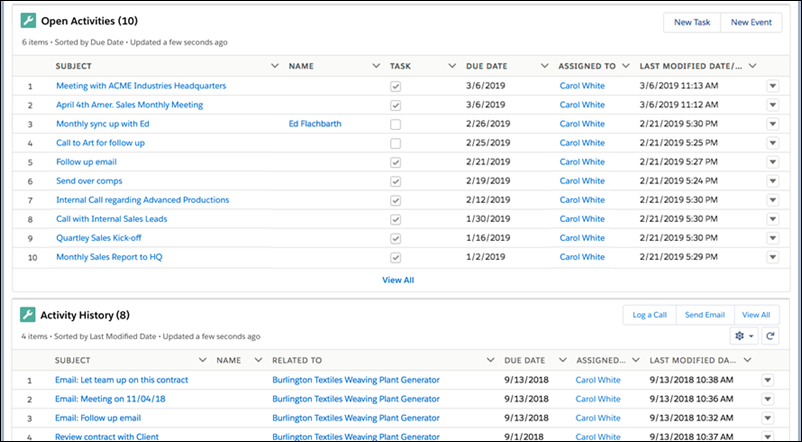Check the Task box for Call to Art for follow up
The height and width of the screenshot is (442, 802).
395,143
